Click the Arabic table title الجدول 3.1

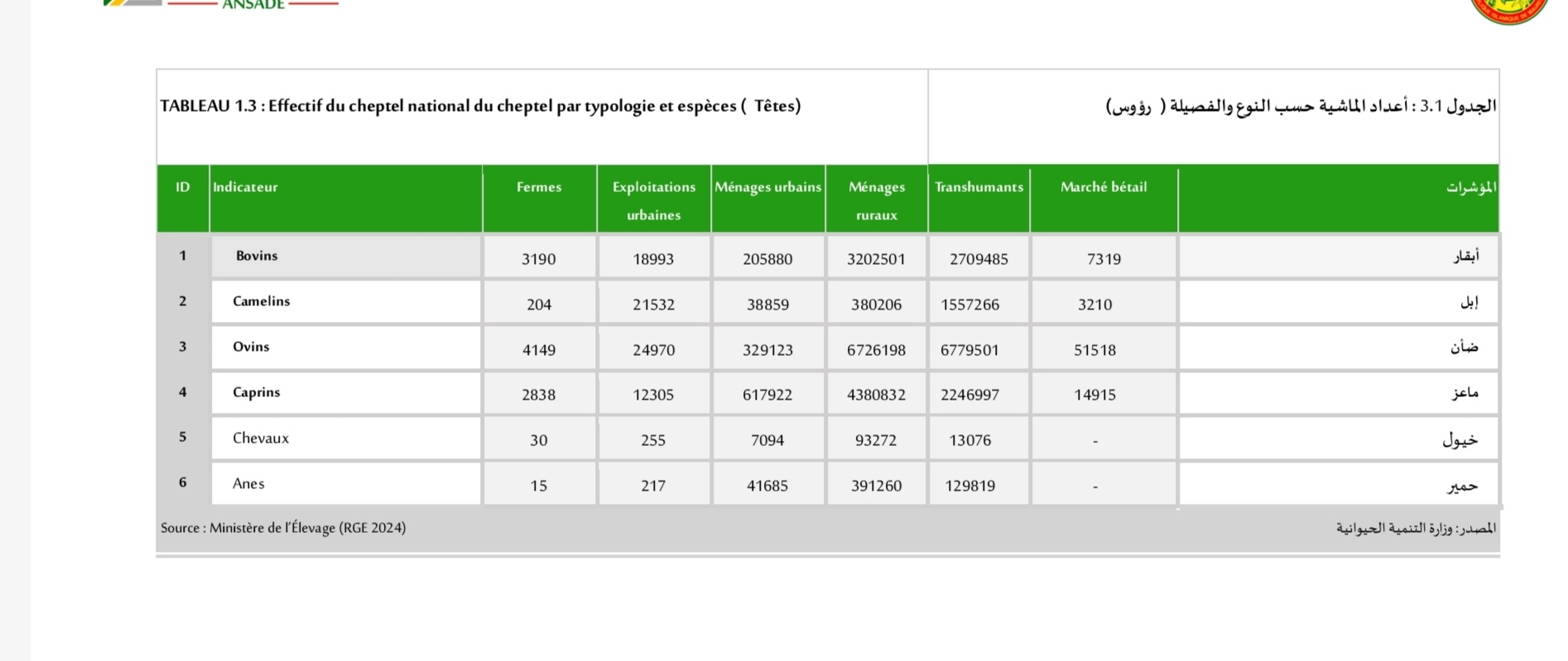(x=1301, y=106)
